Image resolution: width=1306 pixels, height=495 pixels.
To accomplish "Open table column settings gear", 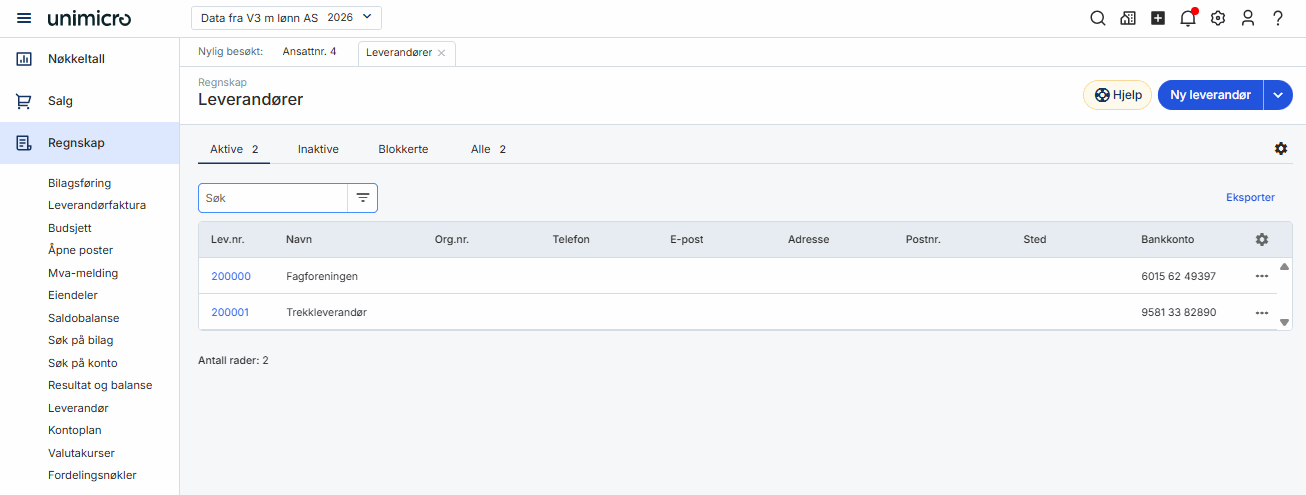I will coord(1262,240).
